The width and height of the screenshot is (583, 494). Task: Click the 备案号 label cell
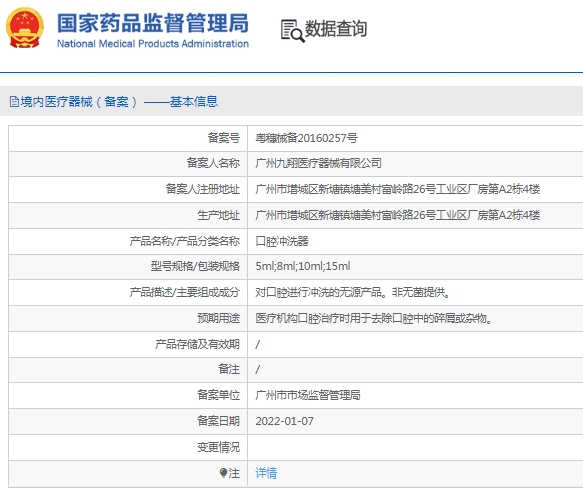(128, 138)
